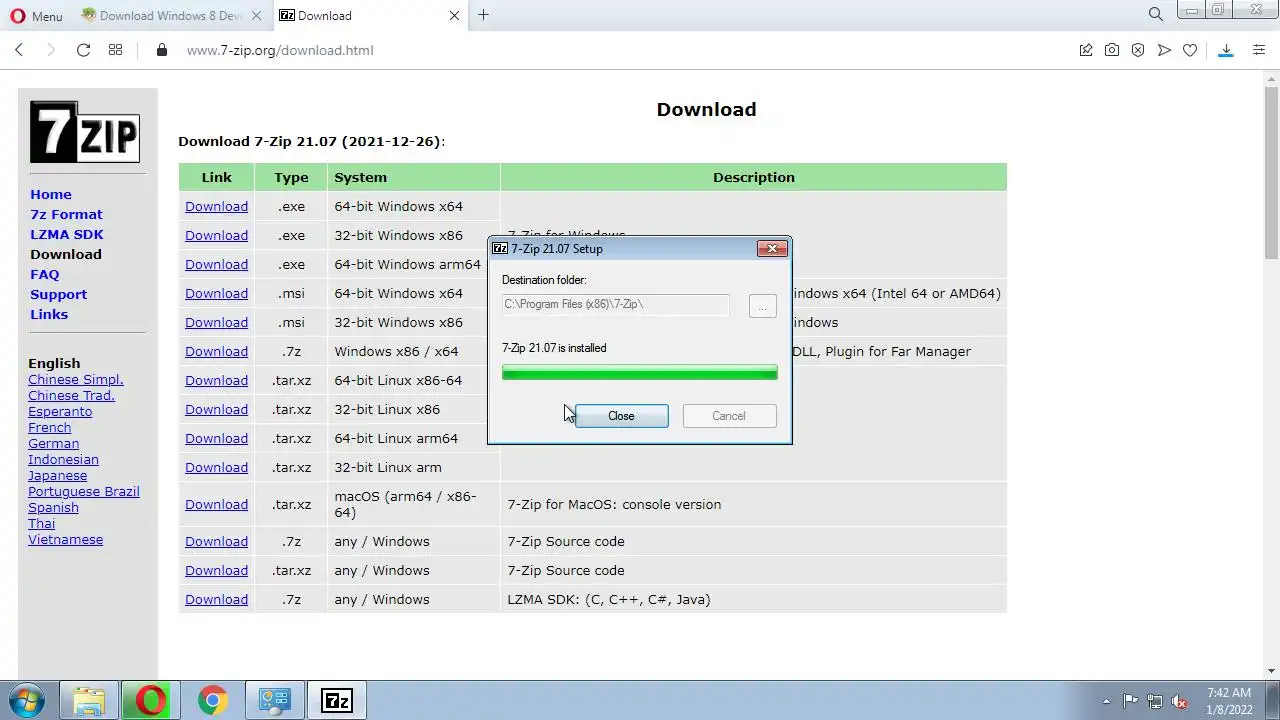The height and width of the screenshot is (720, 1280).
Task: Open the tab search magnifier
Action: [x=1156, y=15]
